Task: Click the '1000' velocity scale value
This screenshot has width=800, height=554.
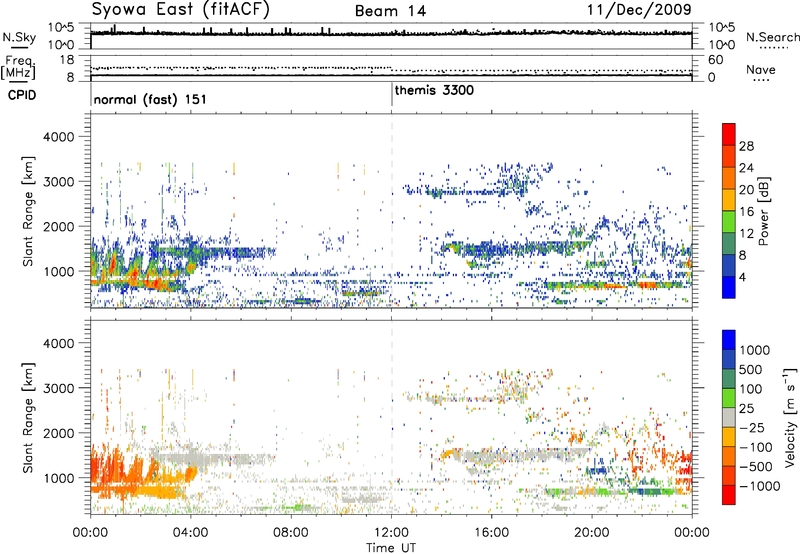Action: click(755, 350)
